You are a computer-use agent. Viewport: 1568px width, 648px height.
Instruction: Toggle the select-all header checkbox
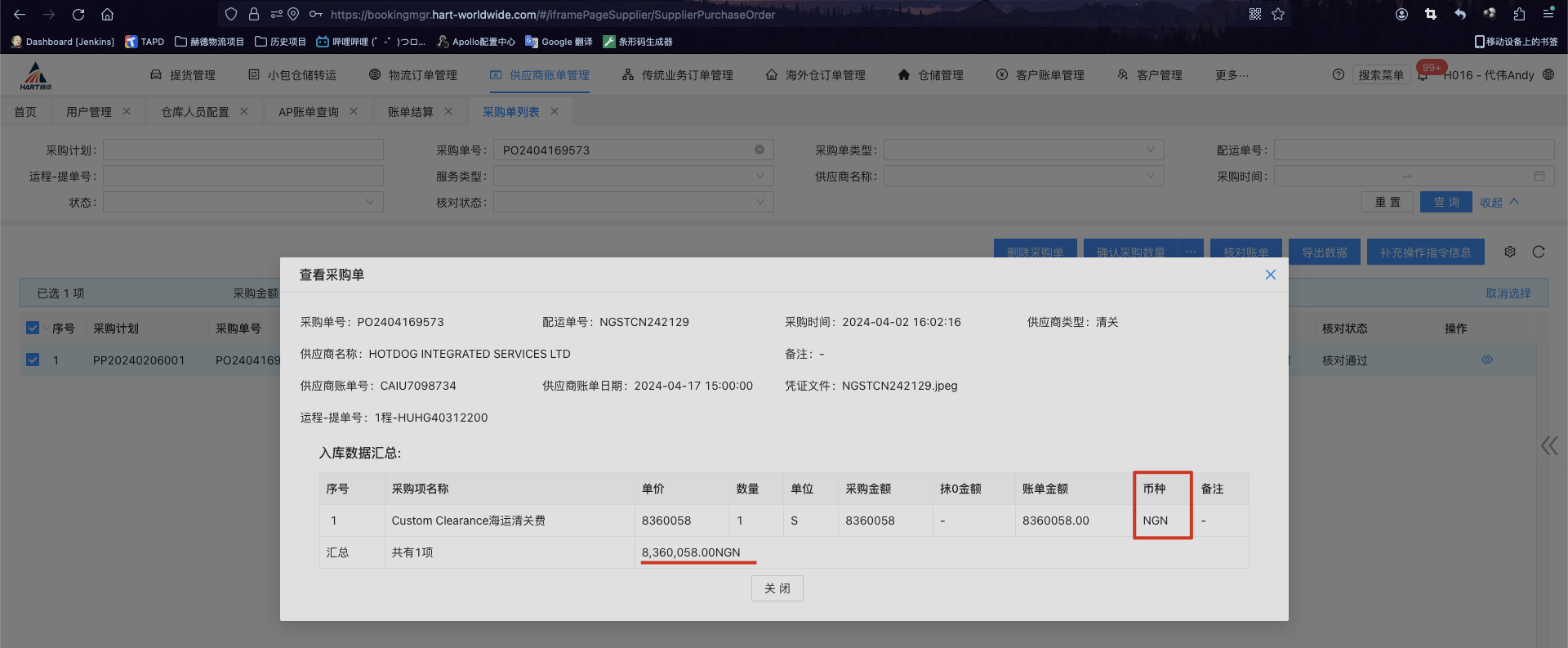(33, 328)
